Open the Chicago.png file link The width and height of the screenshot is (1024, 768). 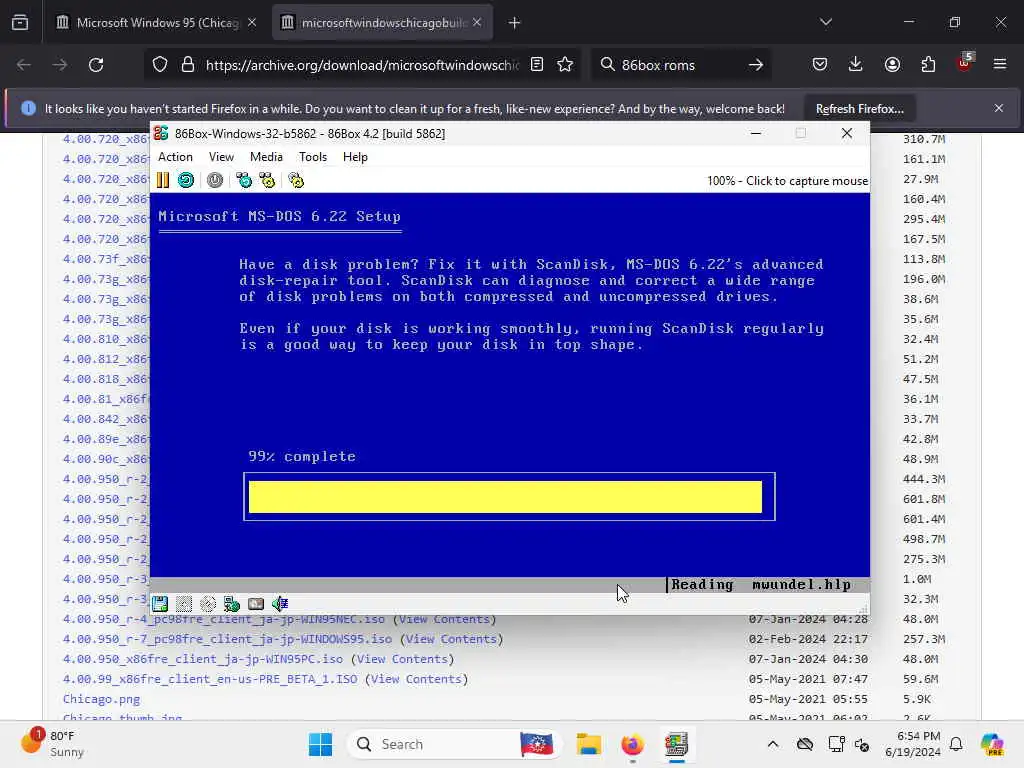tap(101, 699)
